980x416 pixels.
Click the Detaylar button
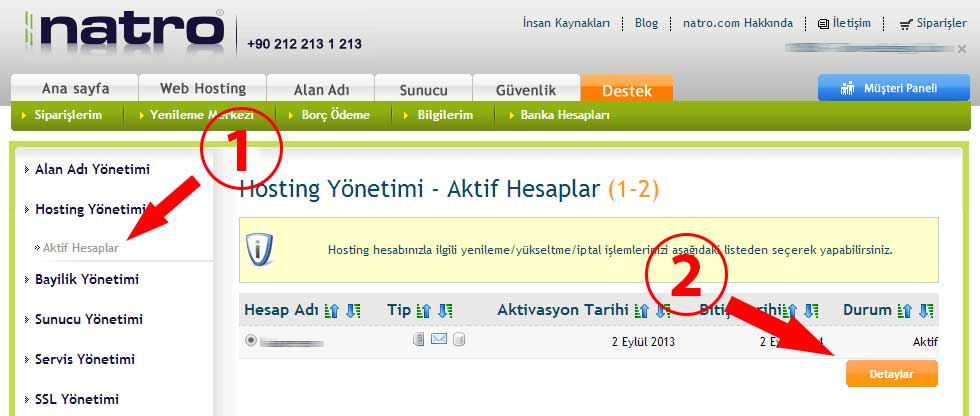(892, 374)
